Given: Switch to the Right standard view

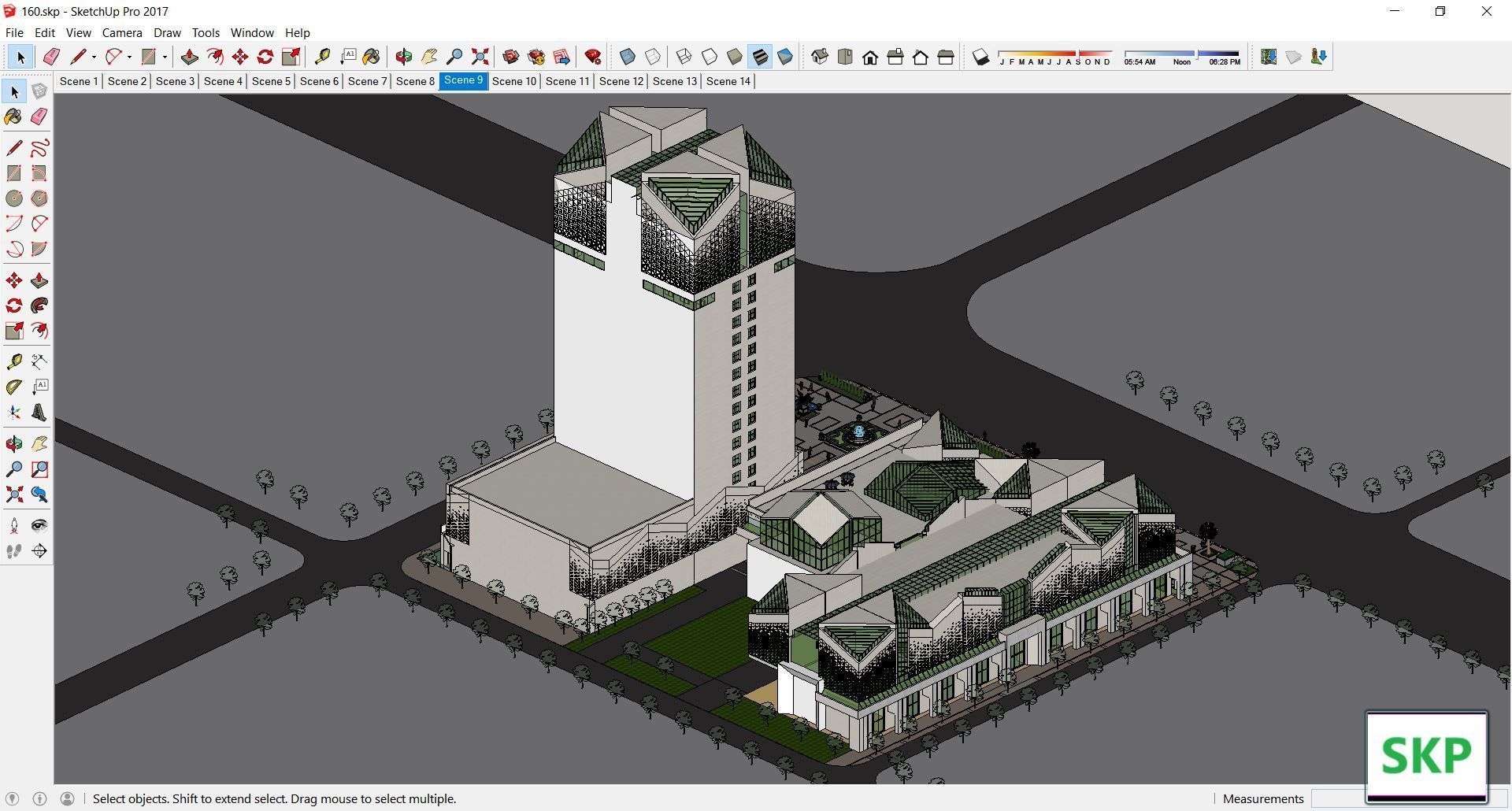Looking at the screenshot, I should tap(895, 57).
